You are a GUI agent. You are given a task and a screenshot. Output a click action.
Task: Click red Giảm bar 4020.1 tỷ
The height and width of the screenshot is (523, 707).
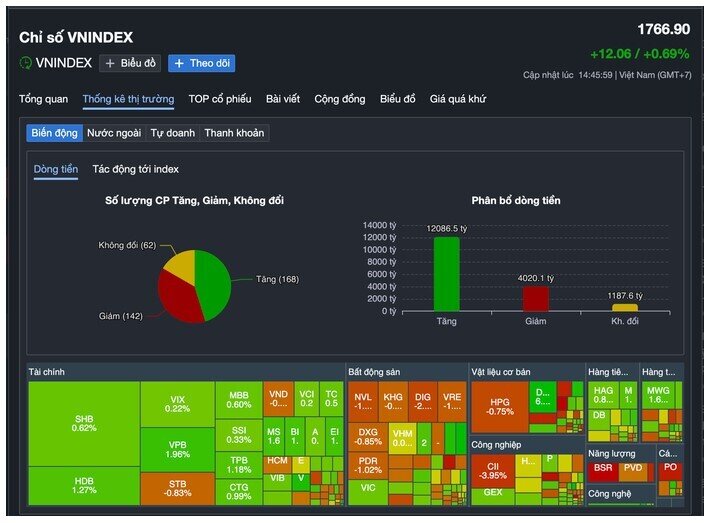click(x=536, y=298)
